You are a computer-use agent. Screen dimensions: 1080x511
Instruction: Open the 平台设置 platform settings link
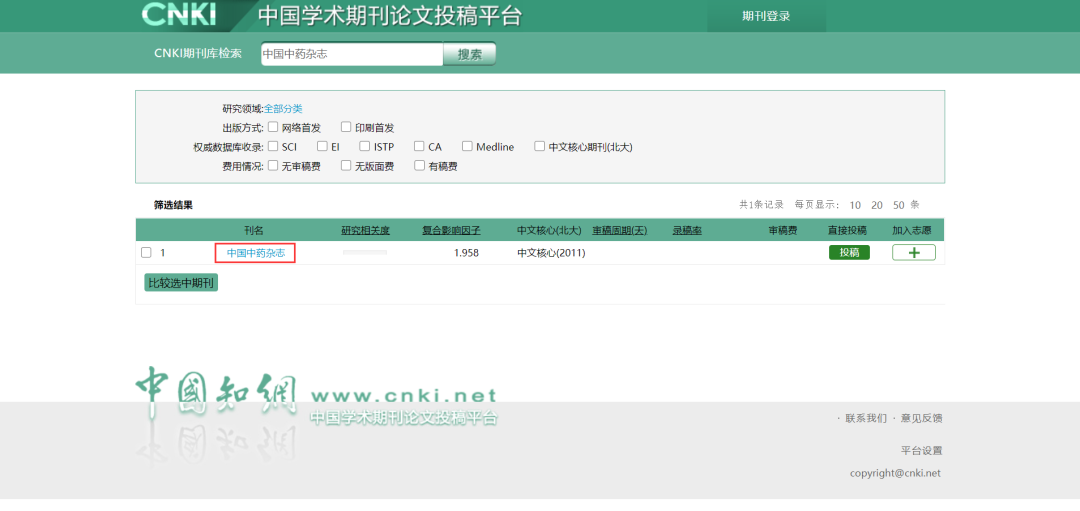(922, 451)
